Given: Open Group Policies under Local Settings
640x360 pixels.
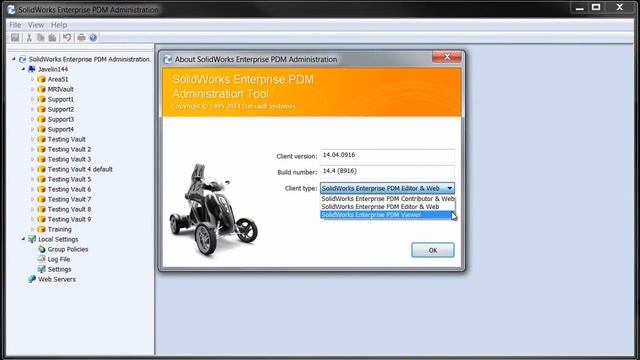Looking at the screenshot, I should 68,249.
